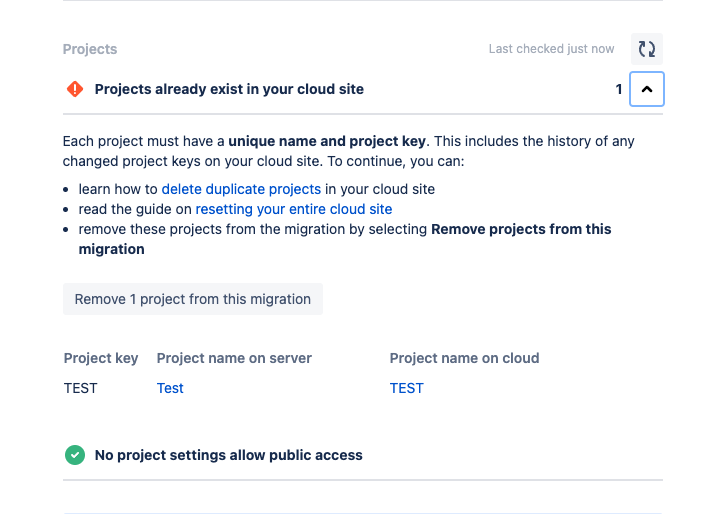Open the Test project on server link
This screenshot has width=711, height=514.
170,388
